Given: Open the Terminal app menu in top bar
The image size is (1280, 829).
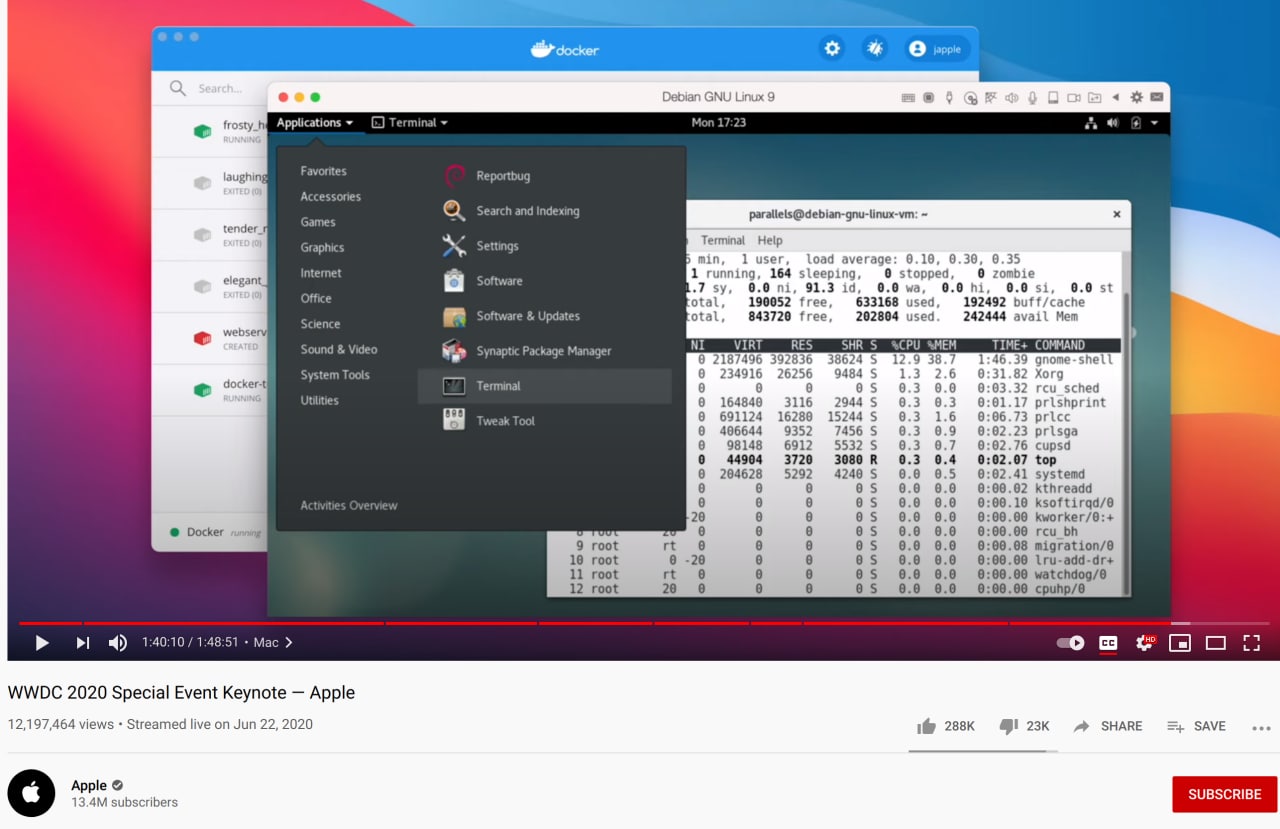Looking at the screenshot, I should point(410,123).
